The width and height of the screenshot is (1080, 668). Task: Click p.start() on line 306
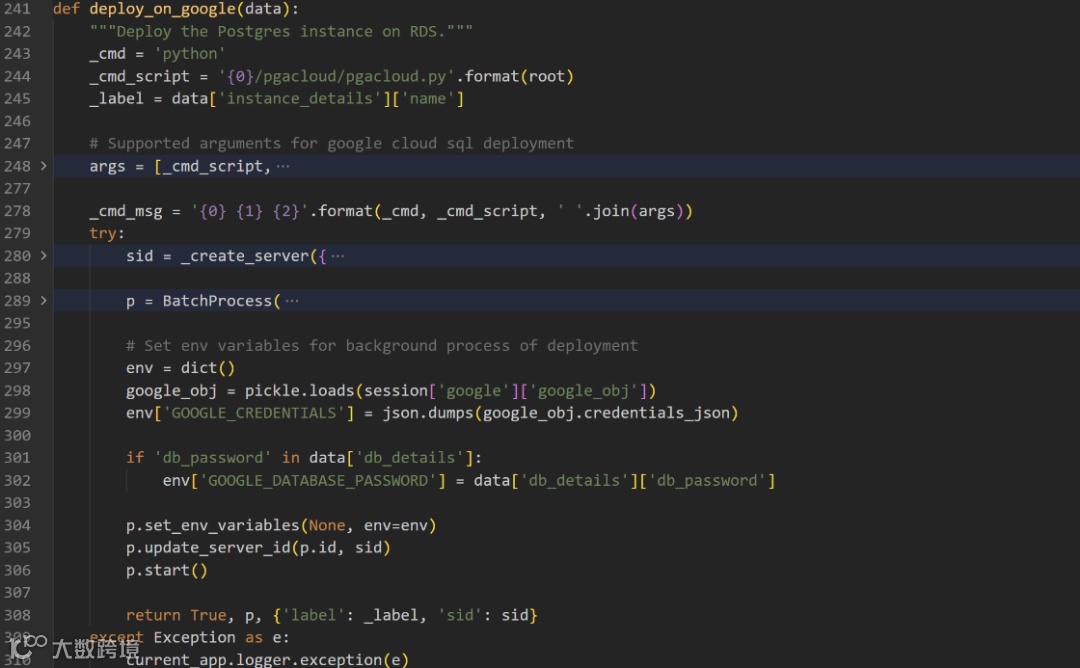pos(167,570)
